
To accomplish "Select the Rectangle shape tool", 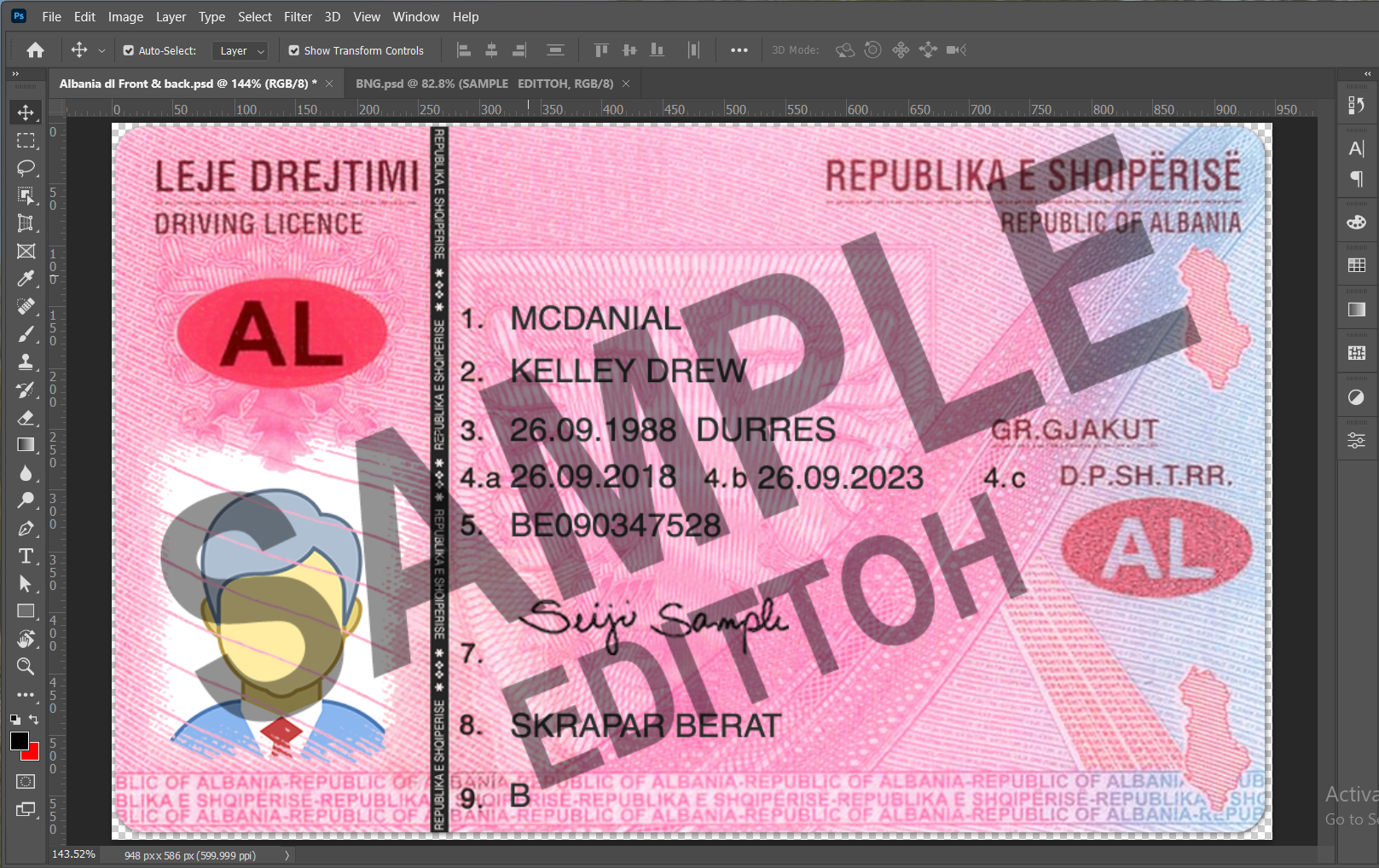I will point(26,611).
